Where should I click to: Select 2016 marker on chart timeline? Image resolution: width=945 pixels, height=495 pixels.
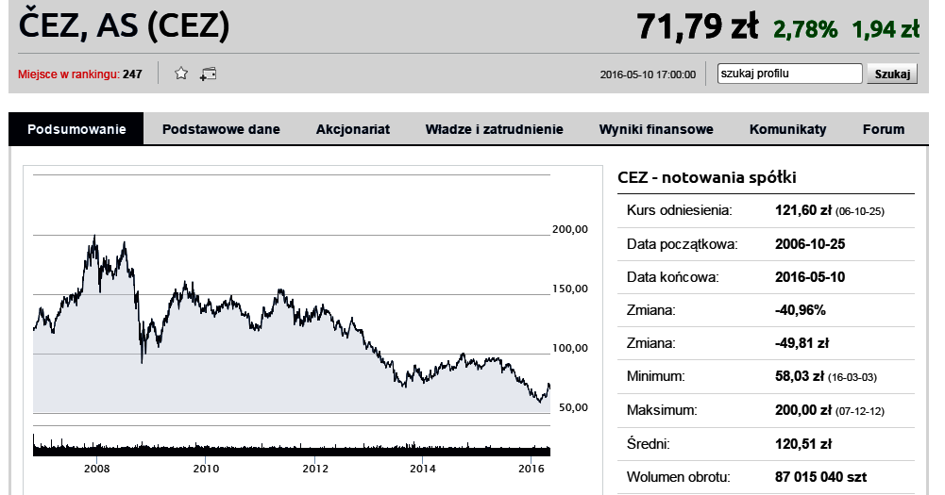(x=531, y=468)
